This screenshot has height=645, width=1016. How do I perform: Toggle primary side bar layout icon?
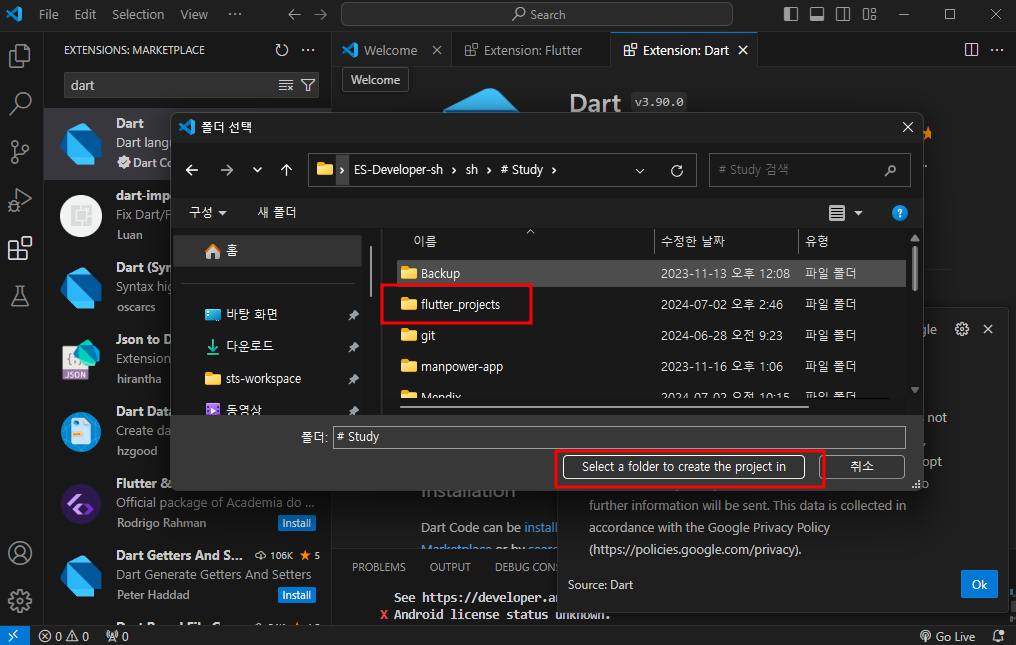(x=791, y=14)
